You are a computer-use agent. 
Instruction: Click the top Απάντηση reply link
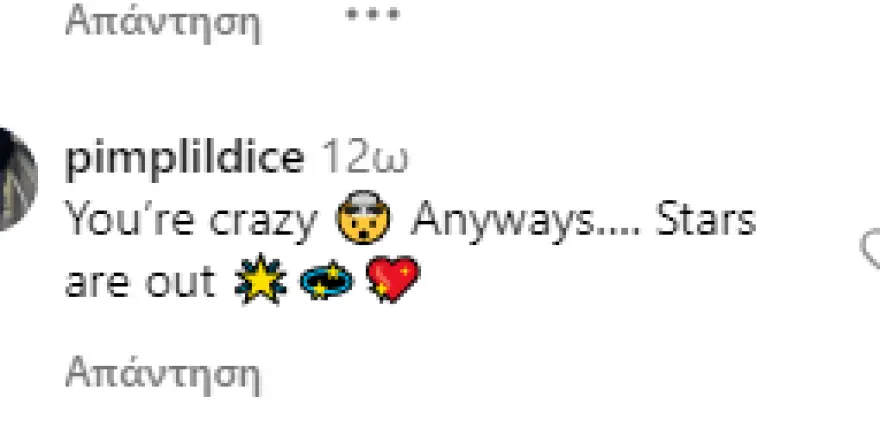tap(163, 22)
